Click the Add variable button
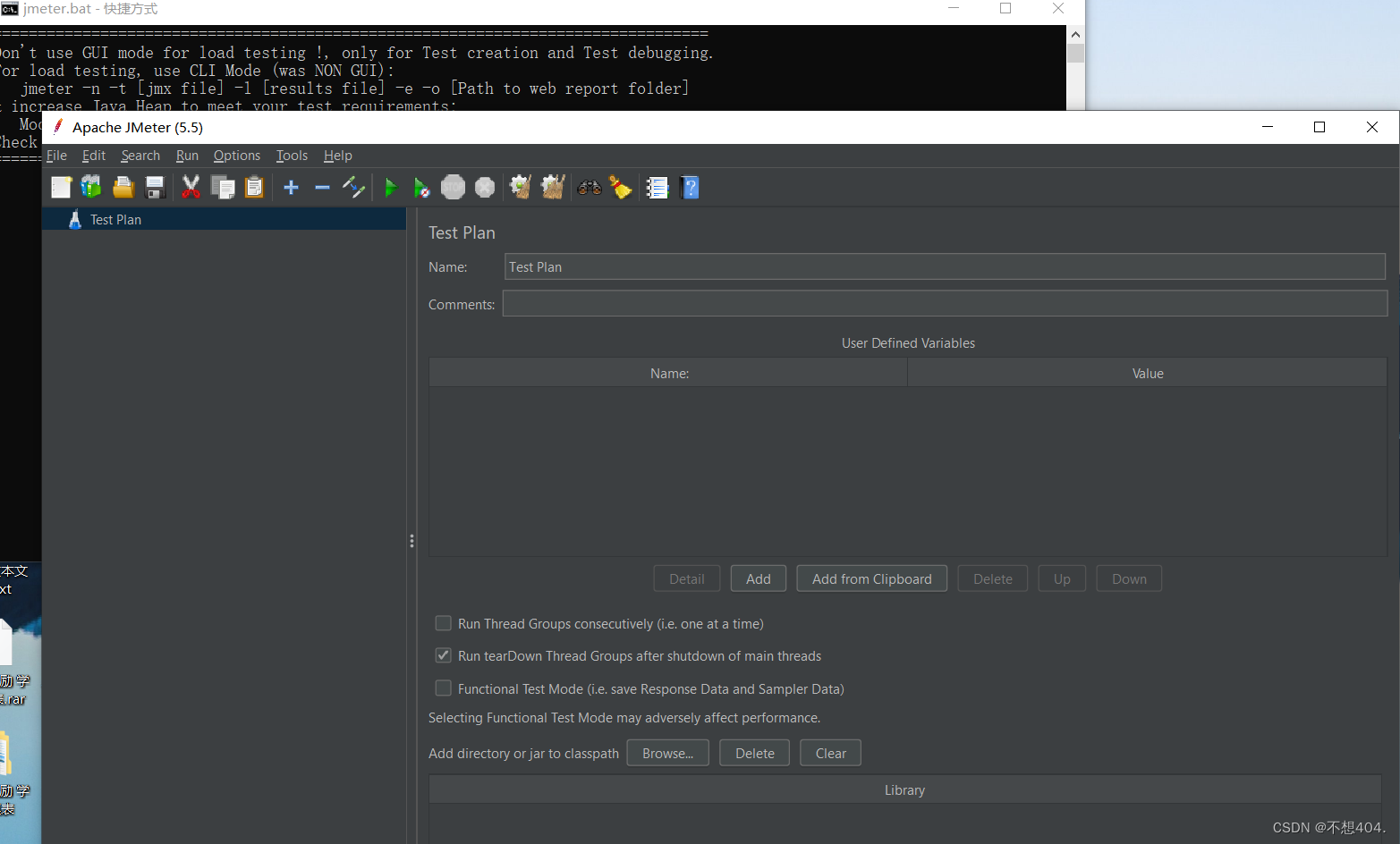1400x844 pixels. coord(759,578)
